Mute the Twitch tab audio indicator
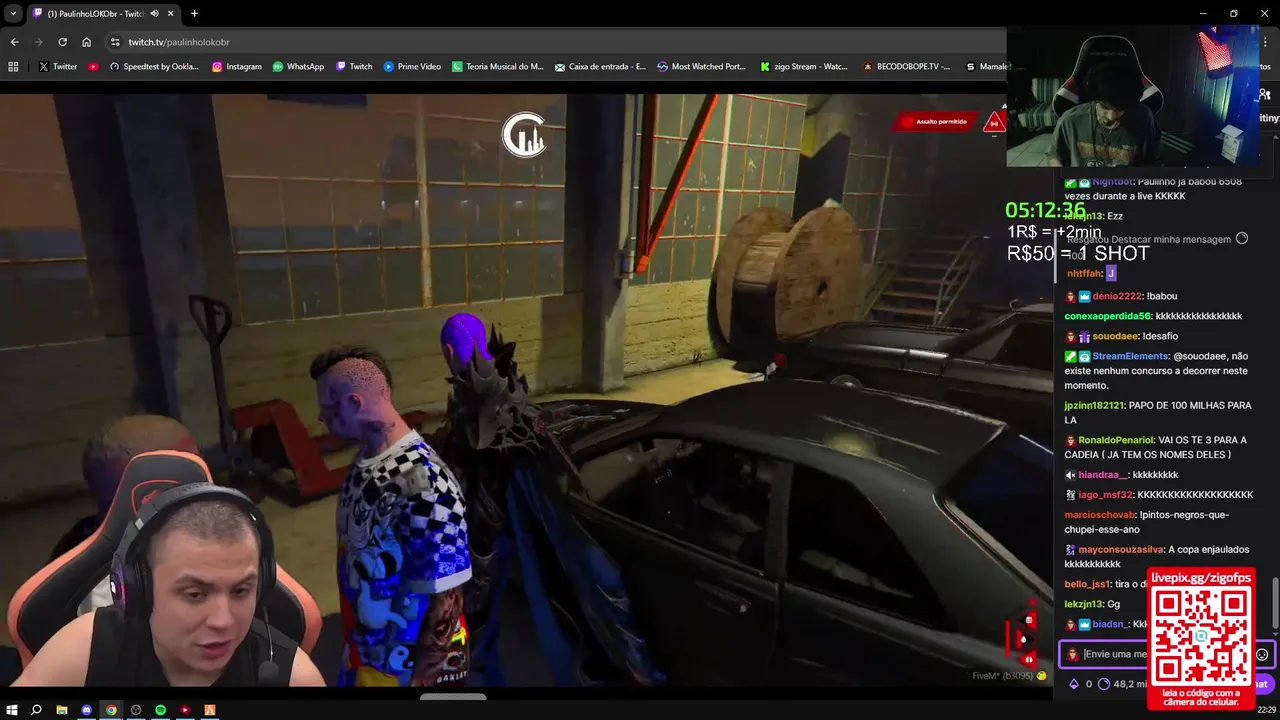The height and width of the screenshot is (720, 1280). (x=154, y=13)
